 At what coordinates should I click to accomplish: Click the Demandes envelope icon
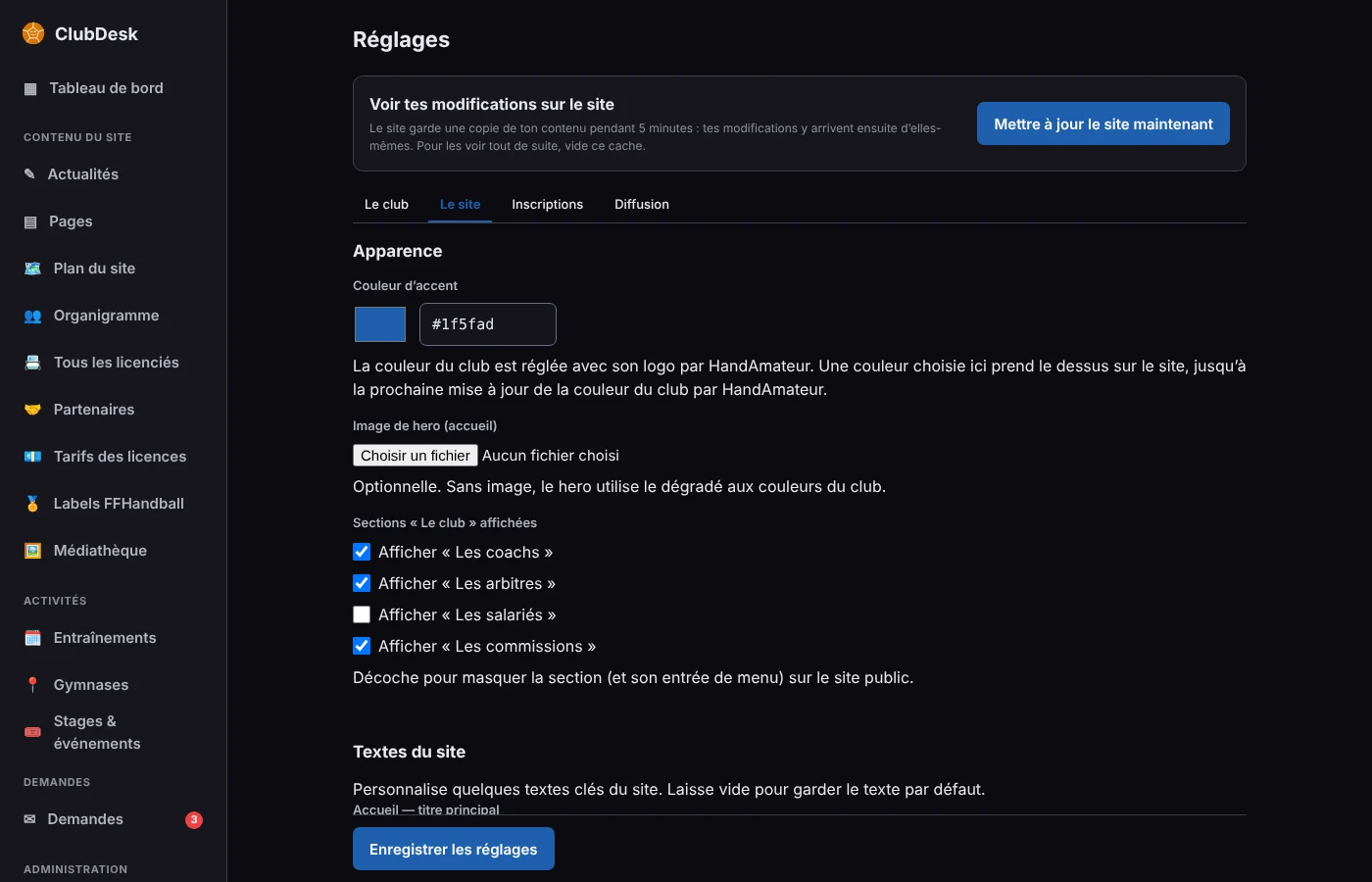pos(29,819)
